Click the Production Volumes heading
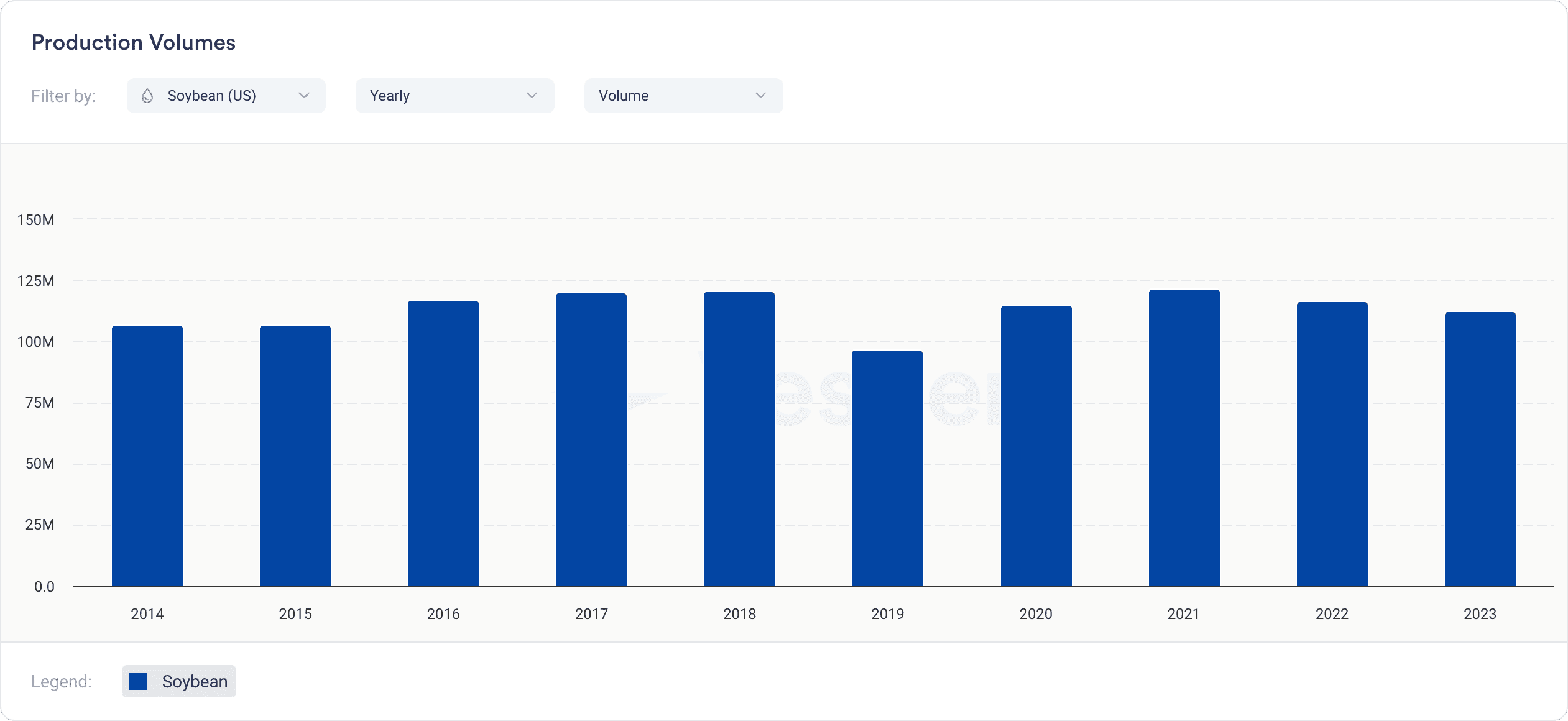Image resolution: width=1568 pixels, height=721 pixels. [x=134, y=42]
